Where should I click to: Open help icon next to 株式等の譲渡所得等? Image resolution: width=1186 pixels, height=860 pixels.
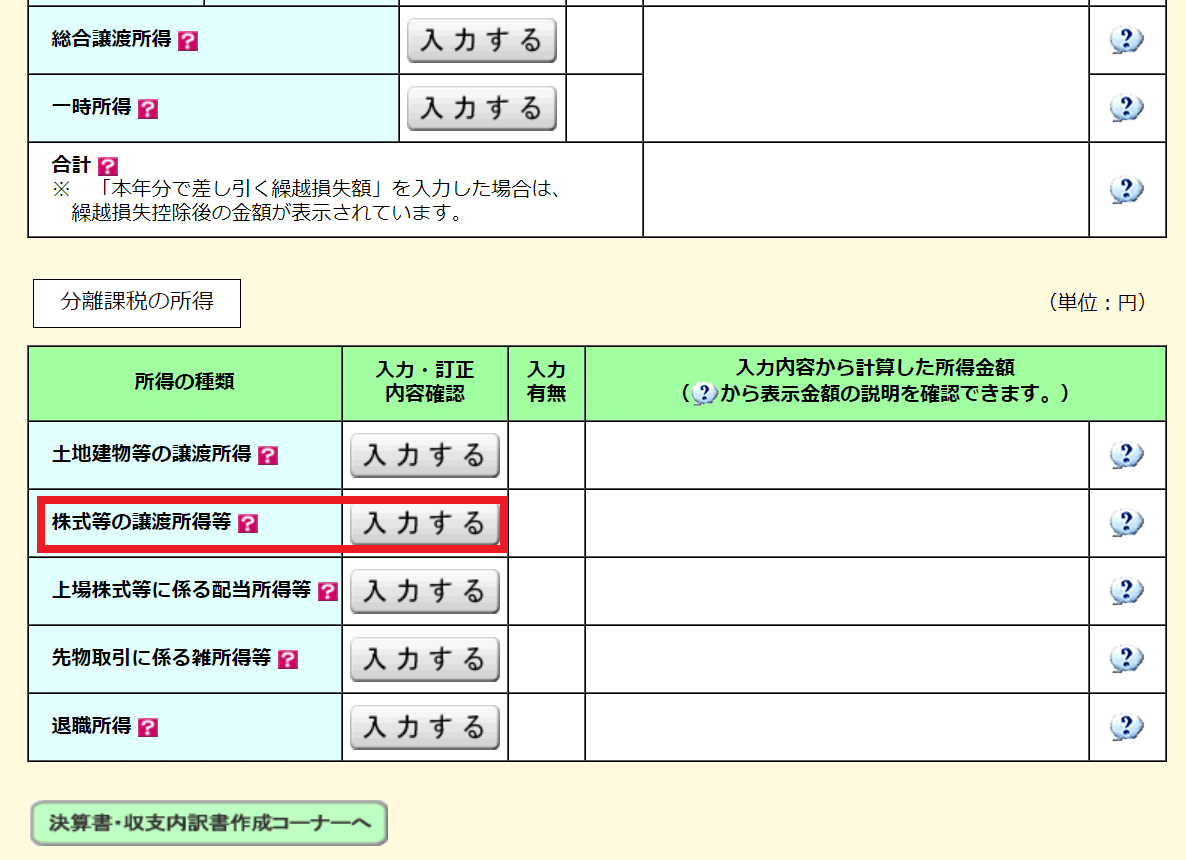point(247,522)
